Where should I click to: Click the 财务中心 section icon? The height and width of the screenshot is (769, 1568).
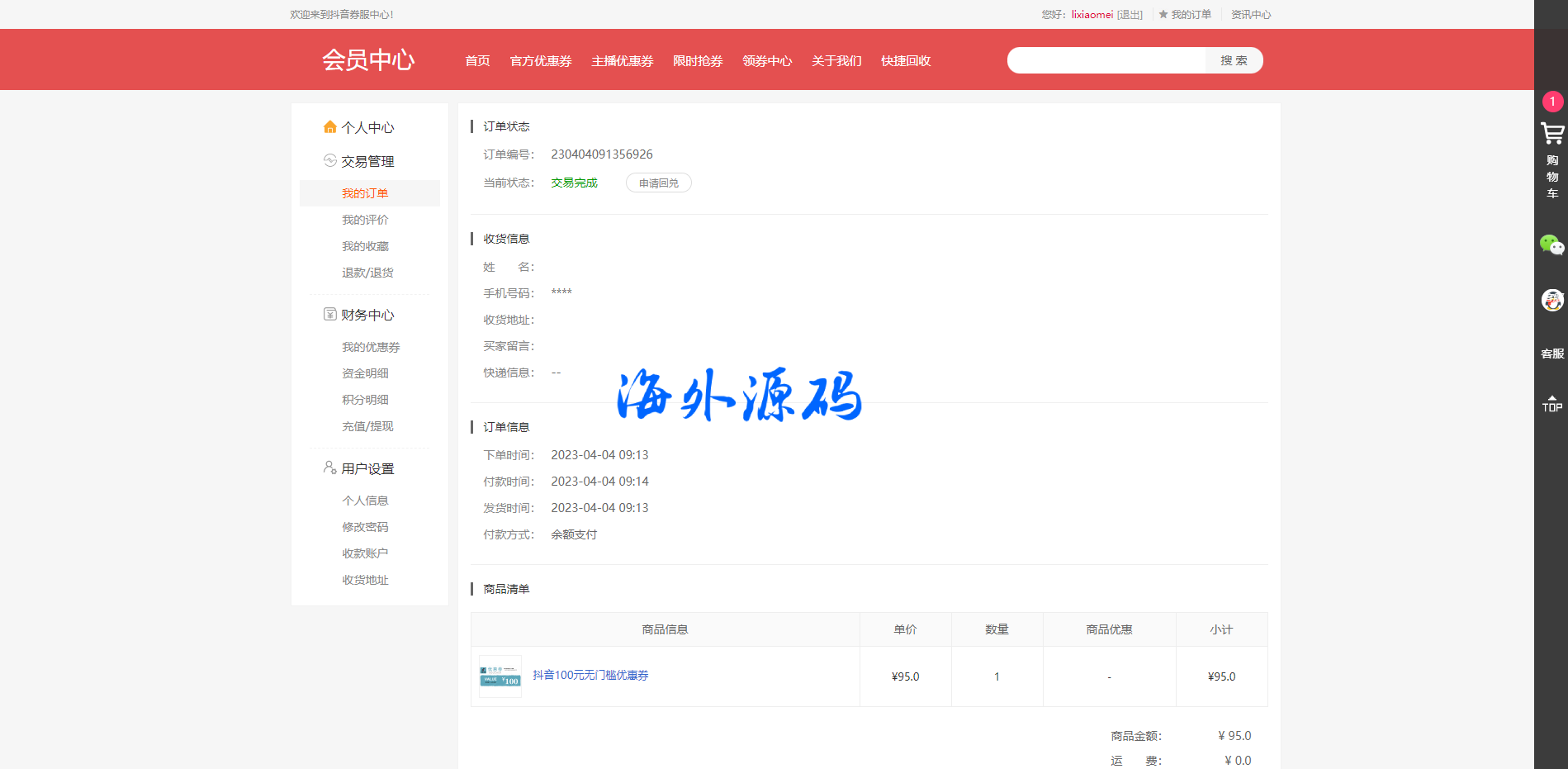click(x=330, y=315)
